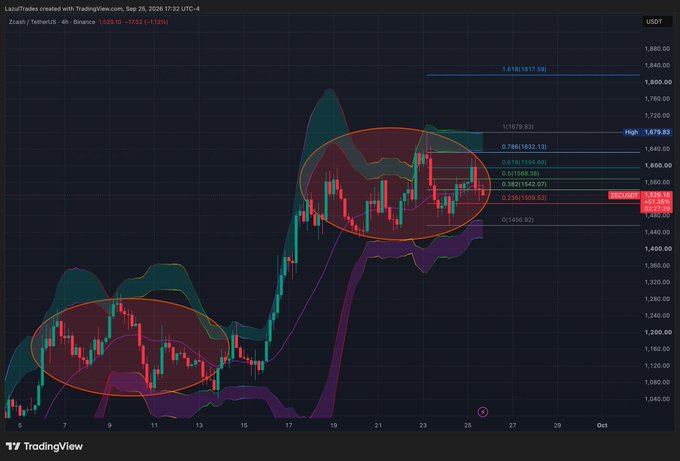The image size is (680, 461).
Task: Click the 9 date label on the time axis
Action: (109, 425)
